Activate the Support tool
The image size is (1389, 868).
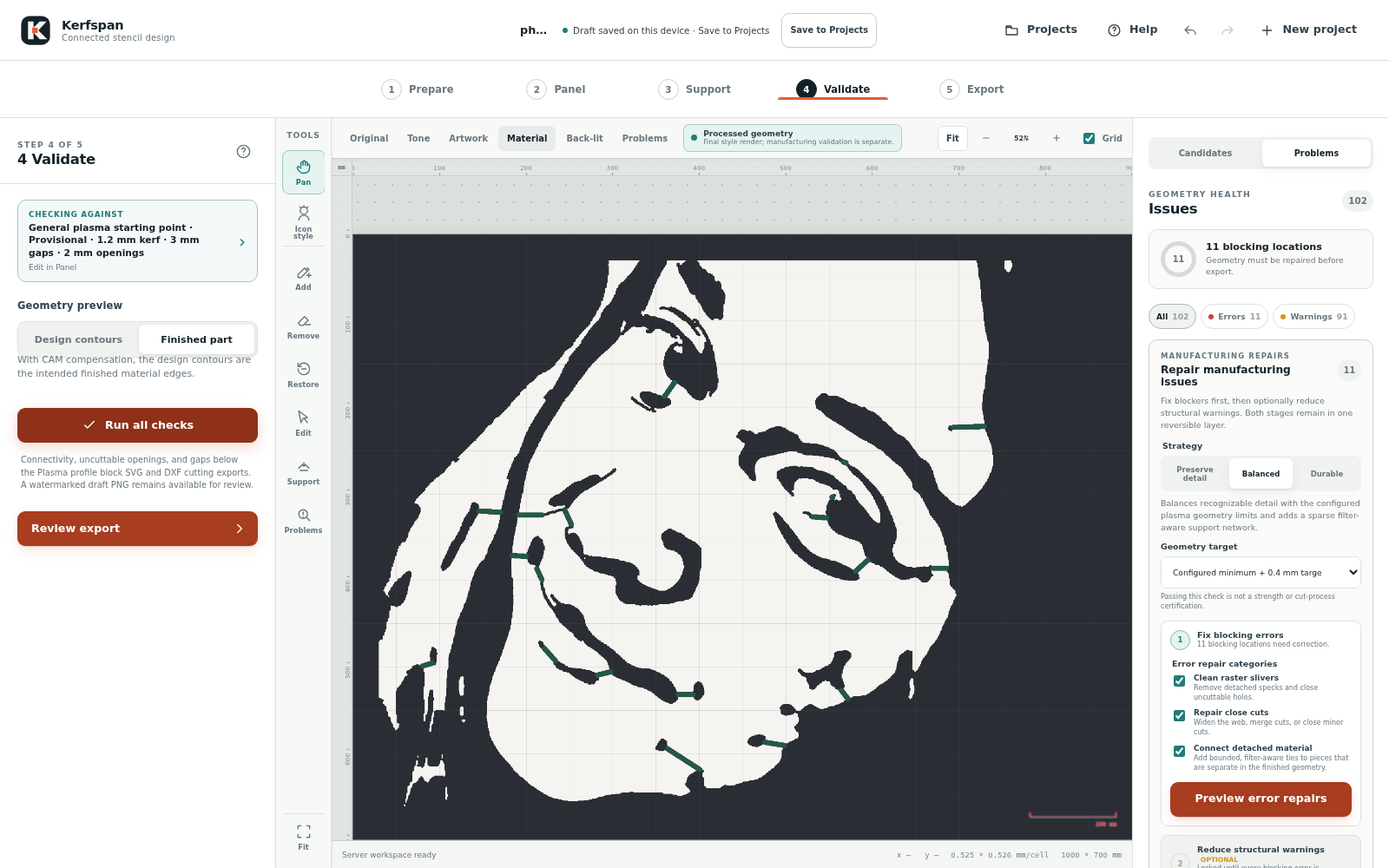(x=303, y=473)
